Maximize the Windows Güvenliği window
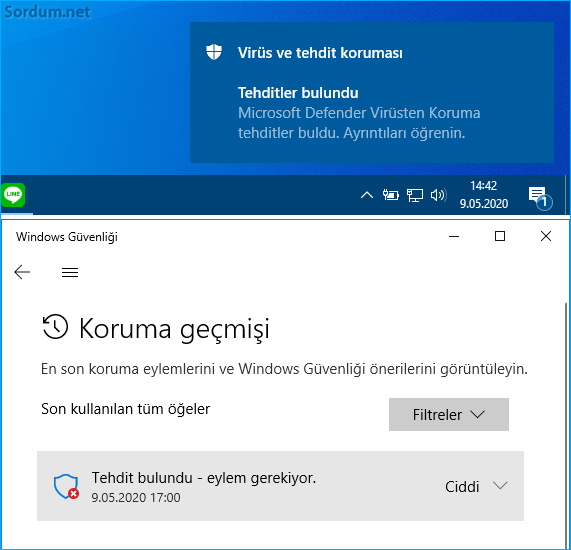The height and width of the screenshot is (550, 571). pyautogui.click(x=500, y=236)
